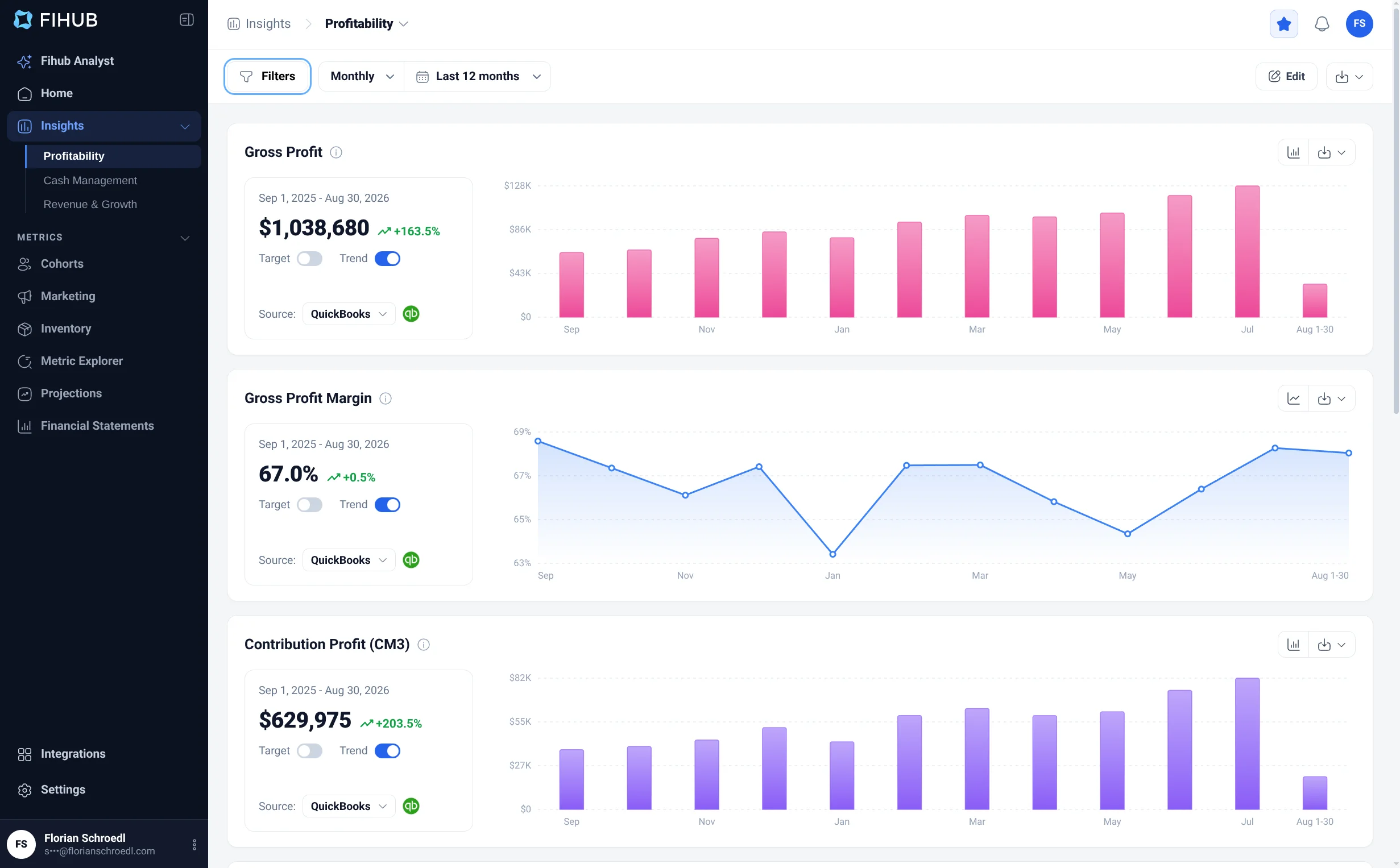Go to Financial Statements
The width and height of the screenshot is (1400, 868).
tap(97, 426)
